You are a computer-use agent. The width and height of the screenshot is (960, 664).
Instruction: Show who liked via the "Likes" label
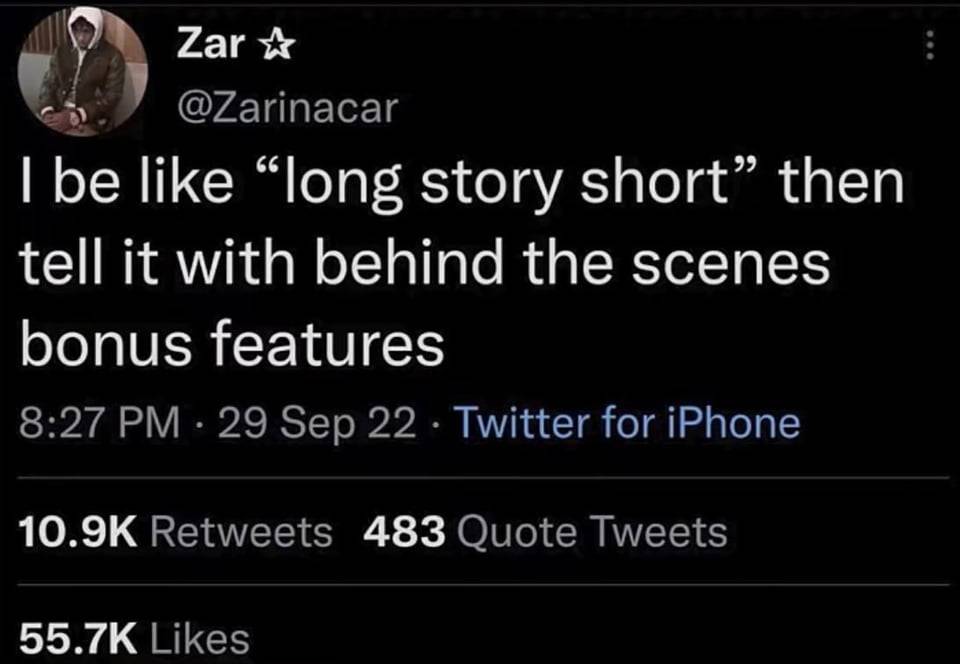tap(199, 637)
